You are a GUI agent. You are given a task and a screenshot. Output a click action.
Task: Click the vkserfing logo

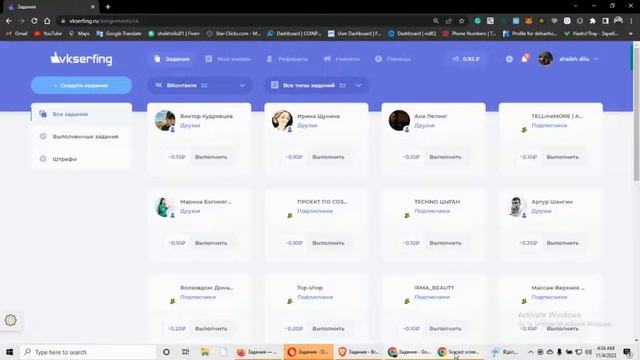point(81,59)
